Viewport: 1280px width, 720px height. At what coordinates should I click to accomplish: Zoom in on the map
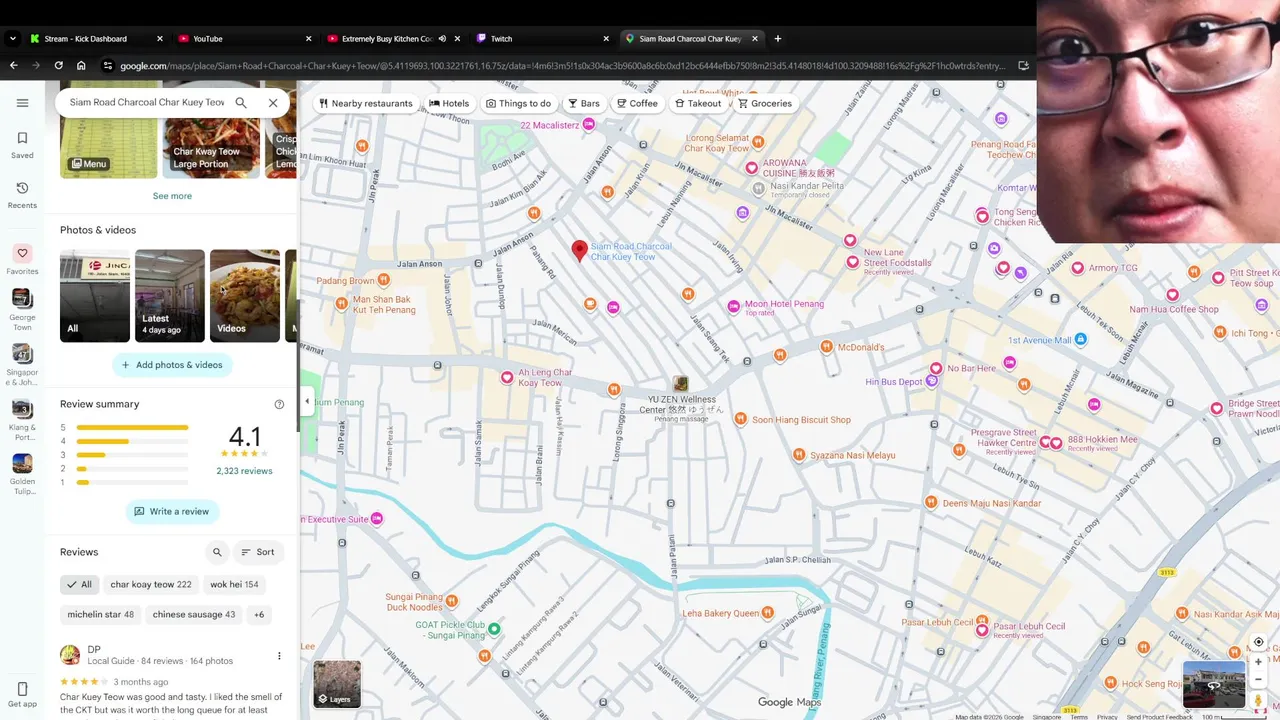click(x=1258, y=662)
